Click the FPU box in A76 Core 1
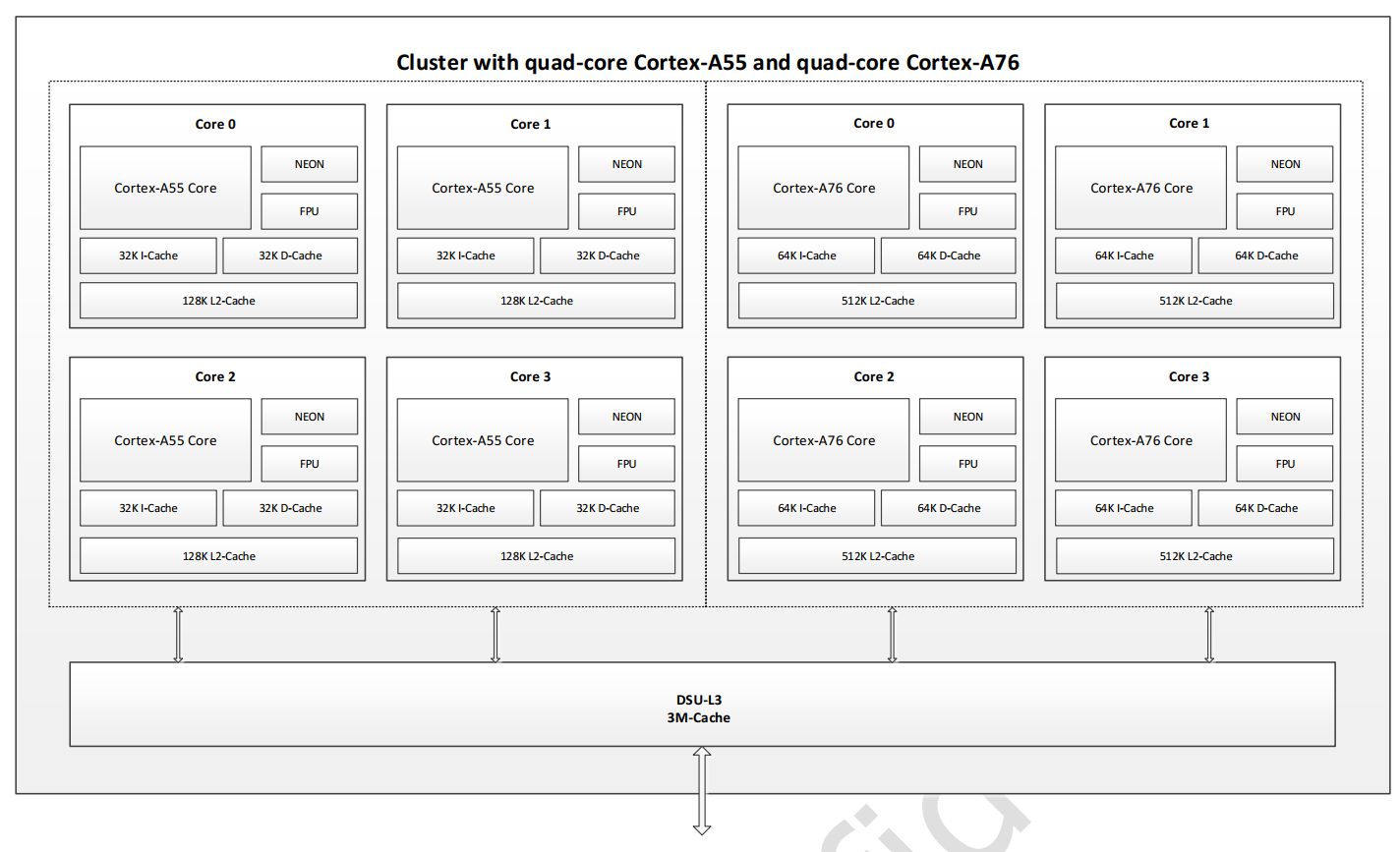 (x=1285, y=211)
